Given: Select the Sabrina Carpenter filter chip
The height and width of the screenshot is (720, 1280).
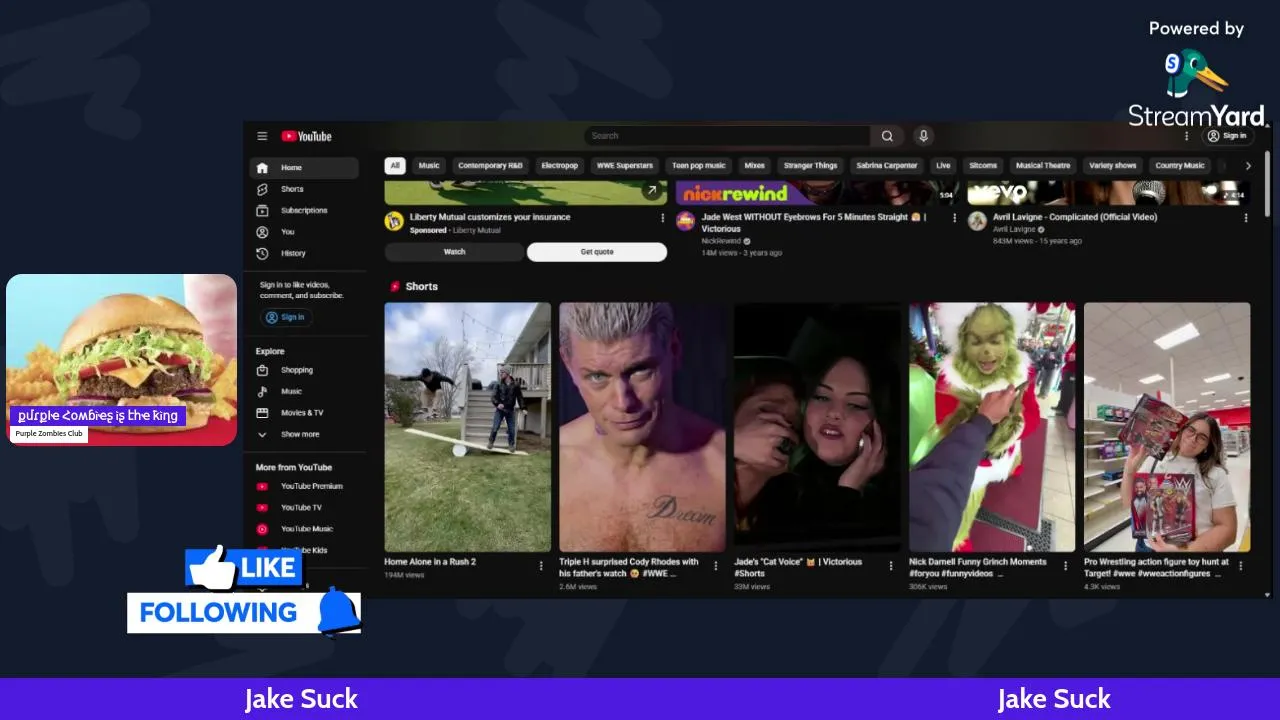Looking at the screenshot, I should [887, 166].
